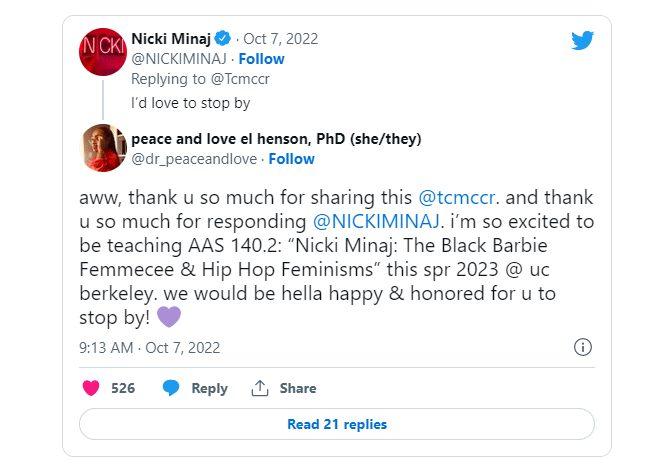Click the Share text label
The image size is (655, 475).
[297, 388]
